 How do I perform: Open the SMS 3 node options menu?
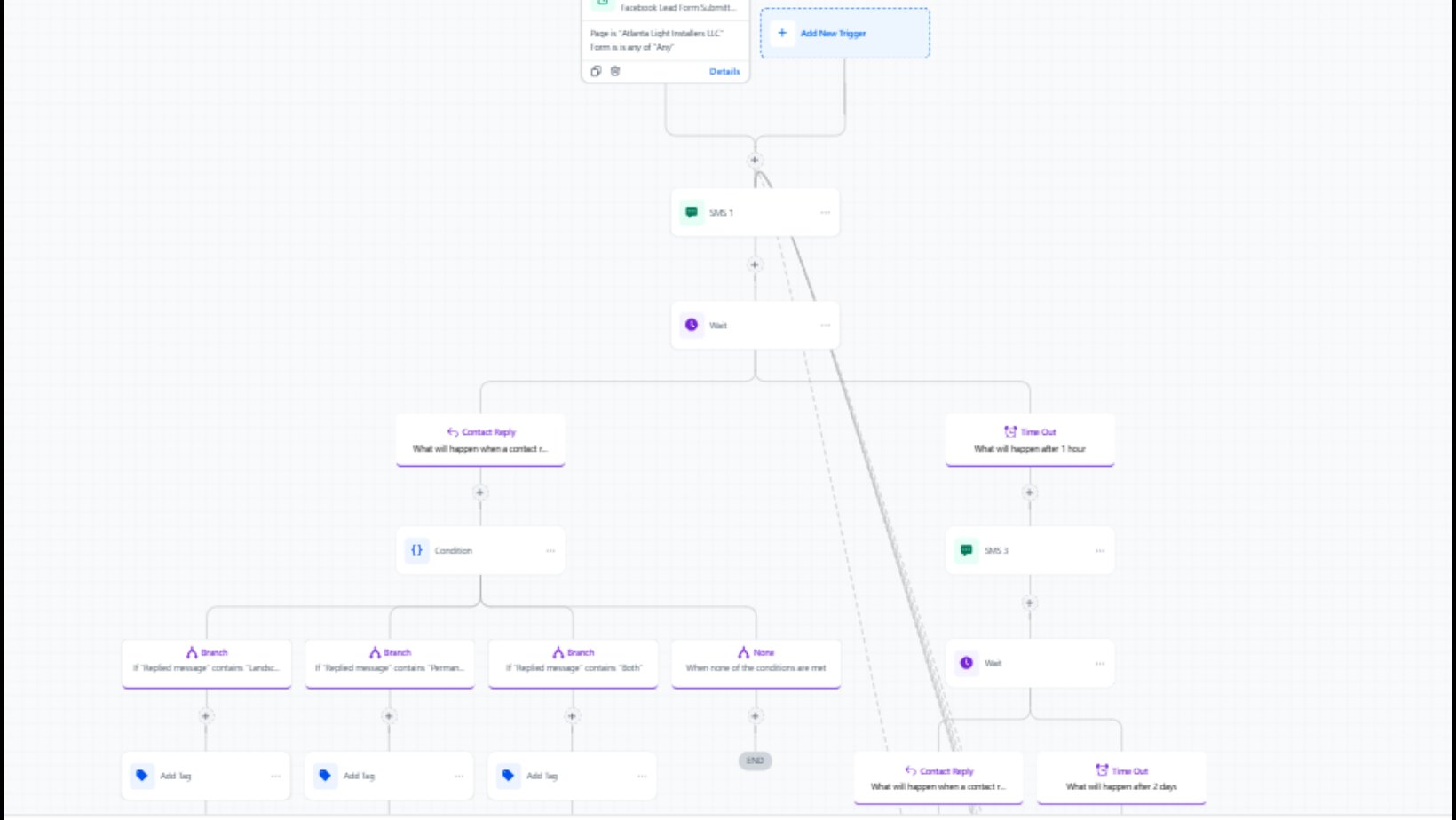point(1100,551)
